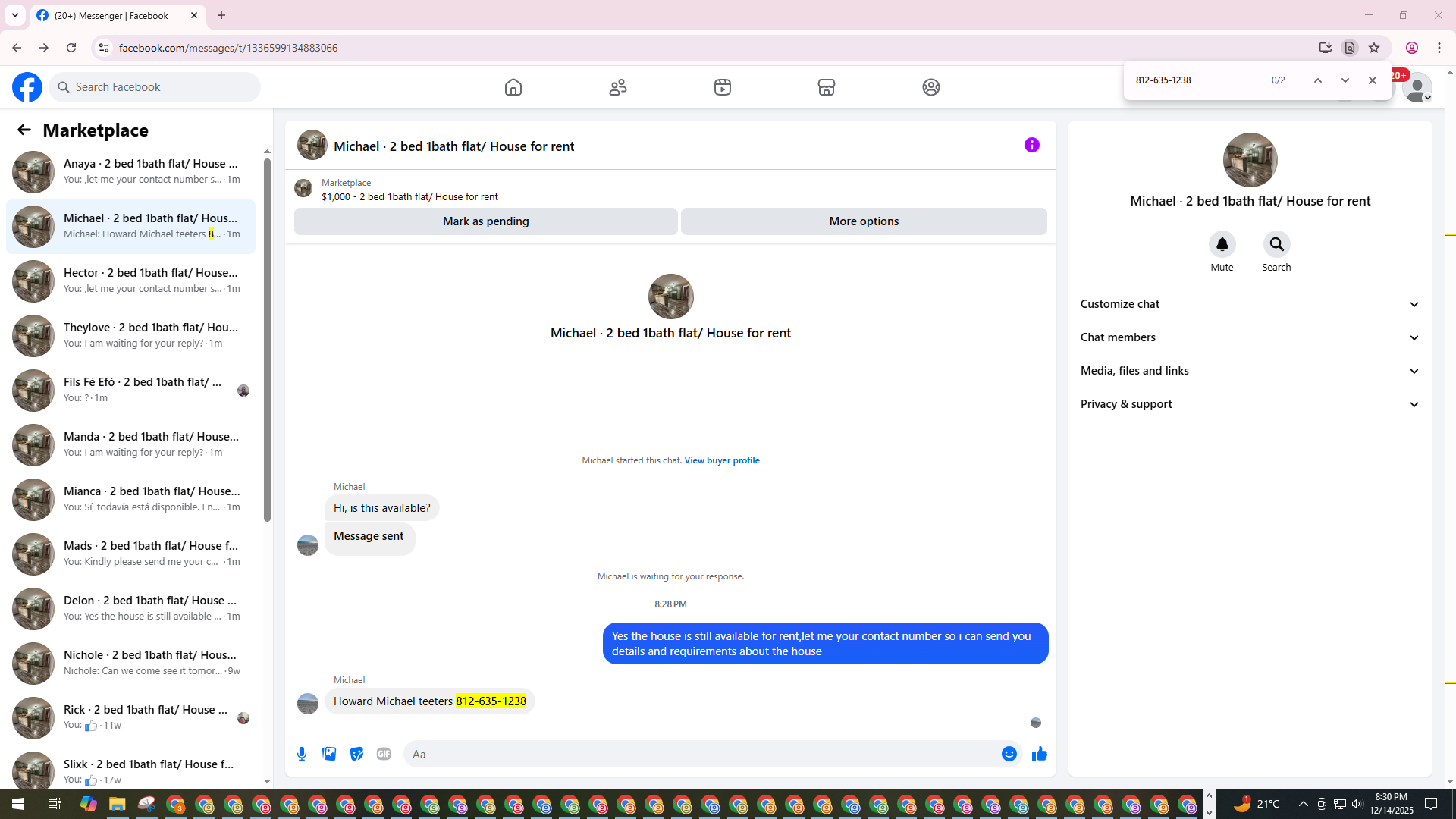This screenshot has width=1456, height=819.
Task: Open the purple conversation info icon
Action: tap(1031, 145)
